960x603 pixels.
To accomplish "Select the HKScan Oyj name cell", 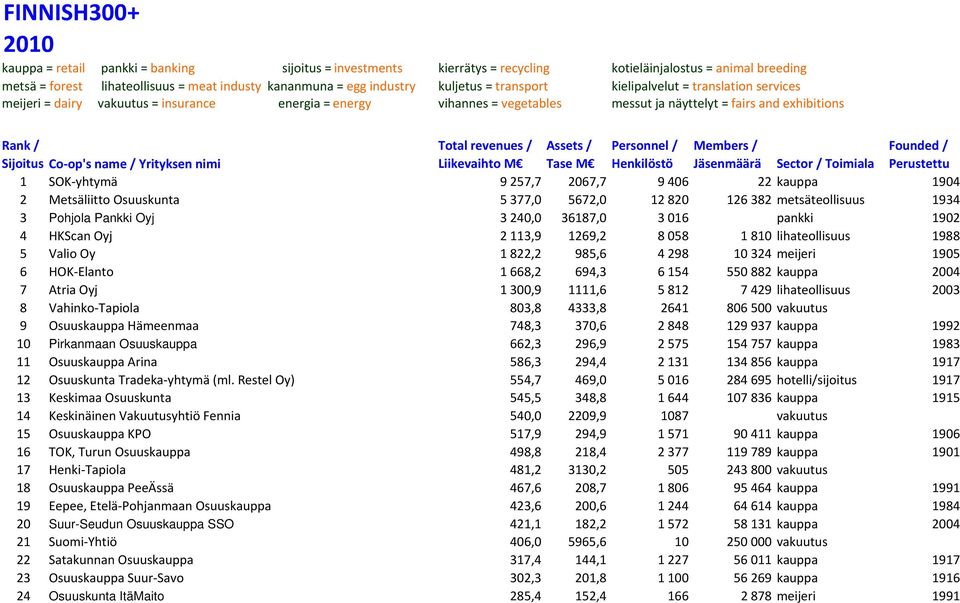I will [81, 236].
